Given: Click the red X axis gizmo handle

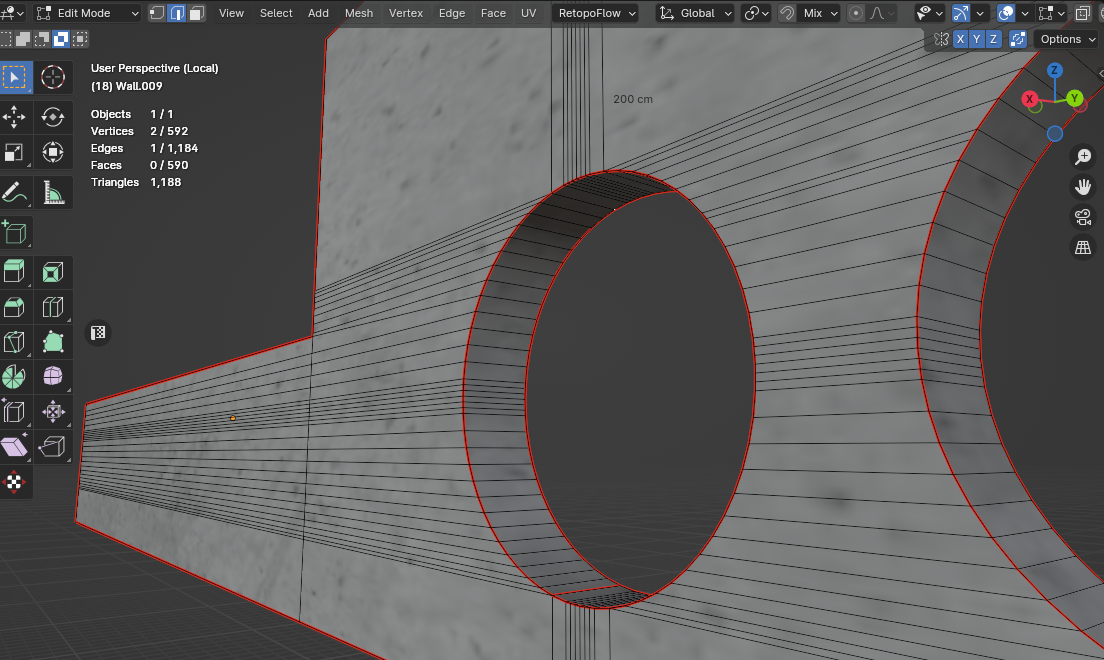Looking at the screenshot, I should pos(1029,99).
